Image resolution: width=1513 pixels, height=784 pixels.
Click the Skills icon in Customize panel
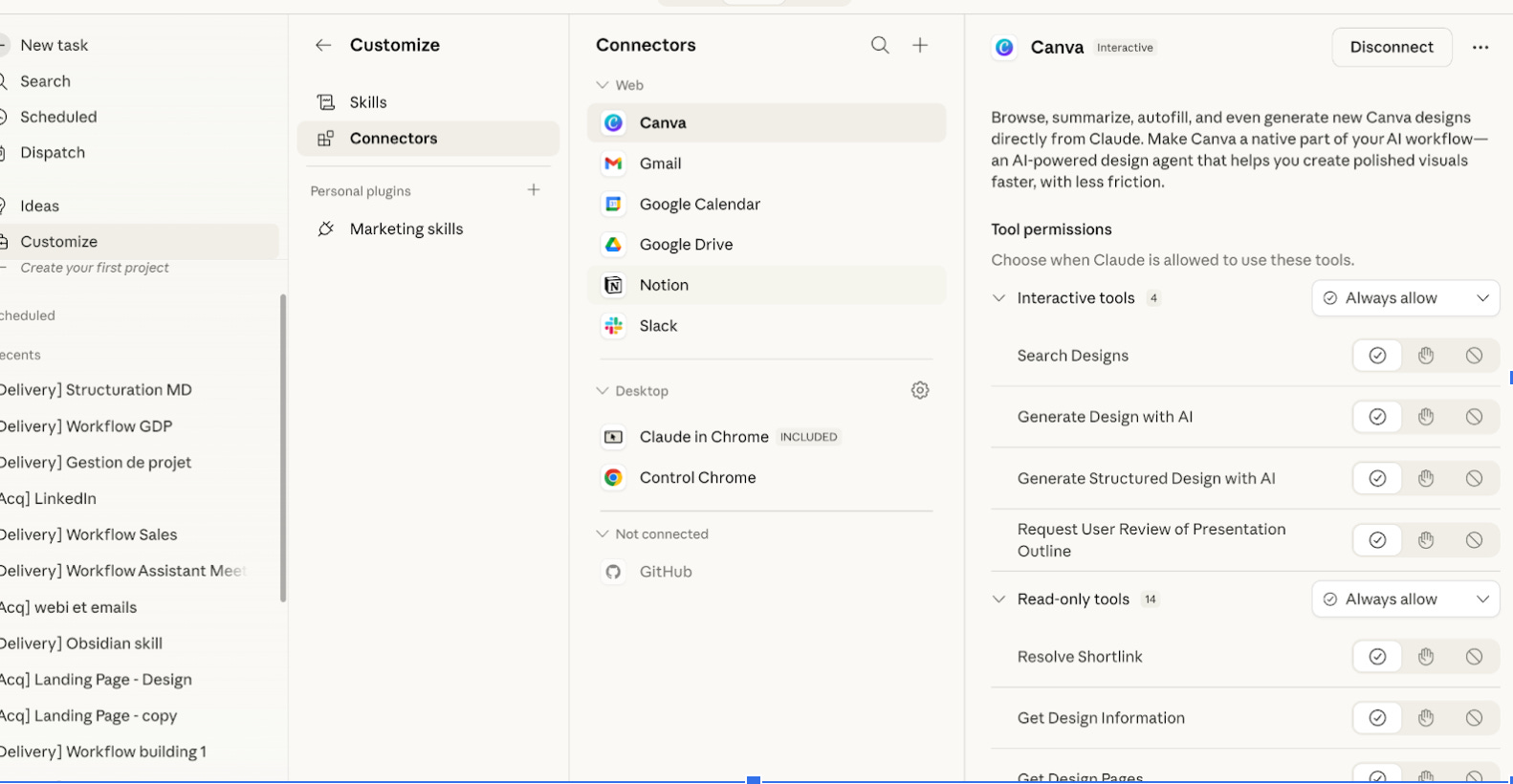coord(326,102)
